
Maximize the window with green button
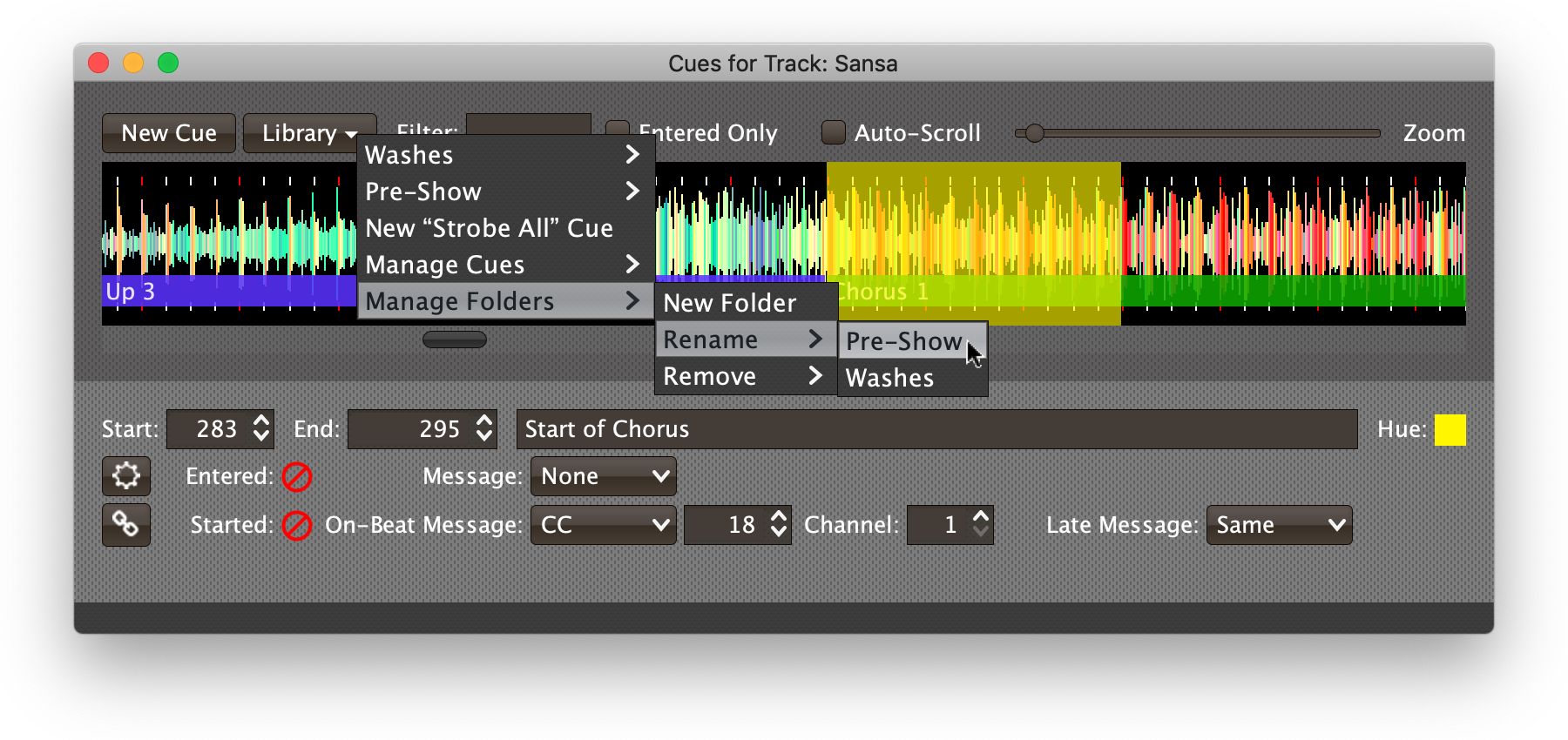(168, 63)
